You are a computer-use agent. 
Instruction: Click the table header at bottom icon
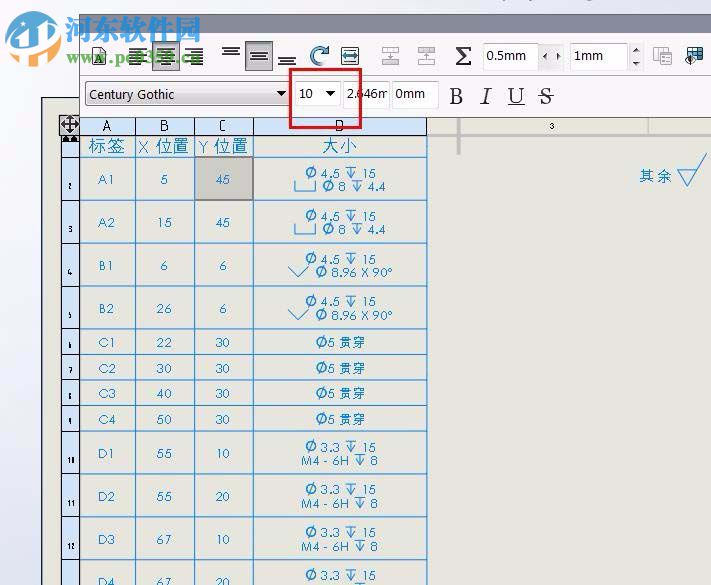426,56
